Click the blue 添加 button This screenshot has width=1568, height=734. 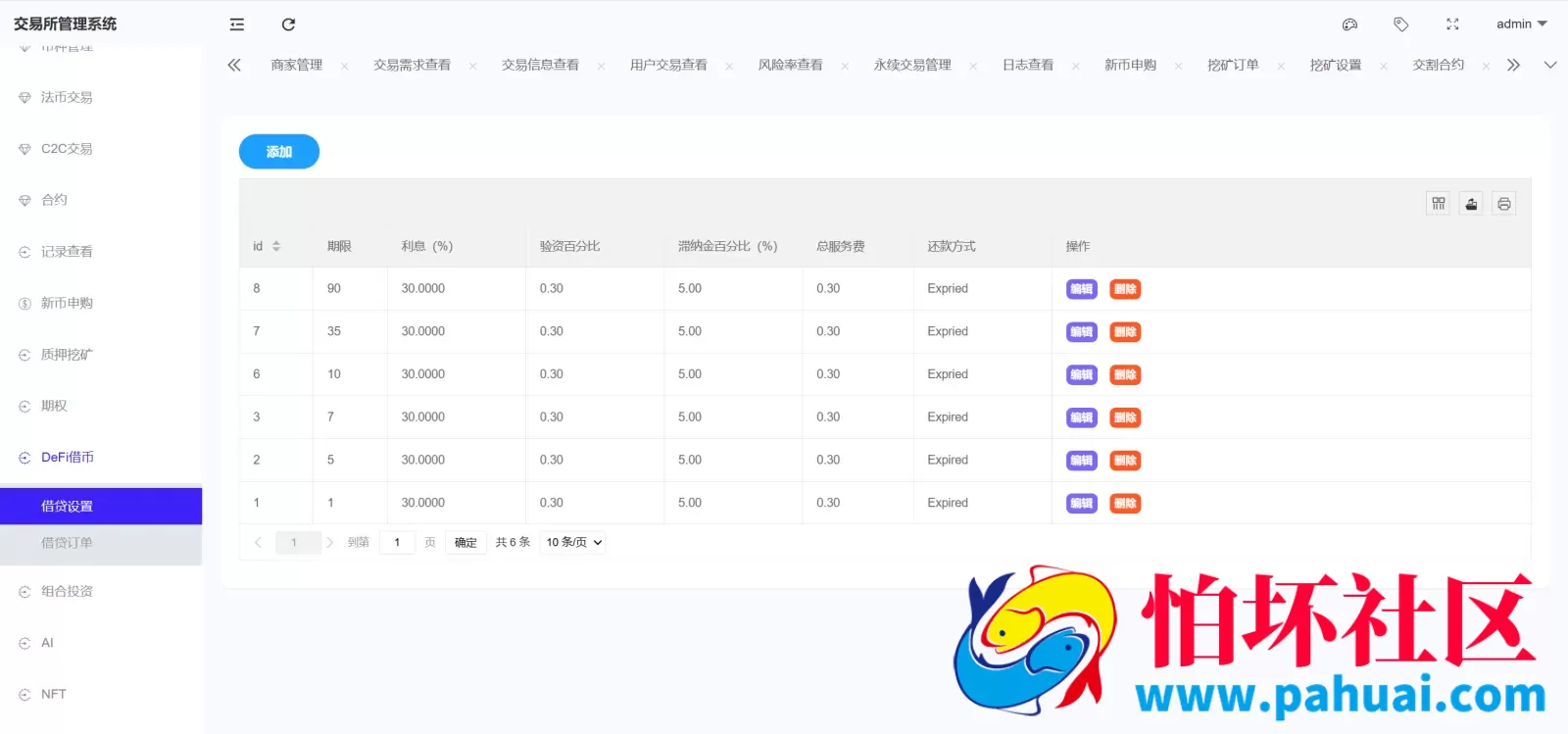coord(279,152)
